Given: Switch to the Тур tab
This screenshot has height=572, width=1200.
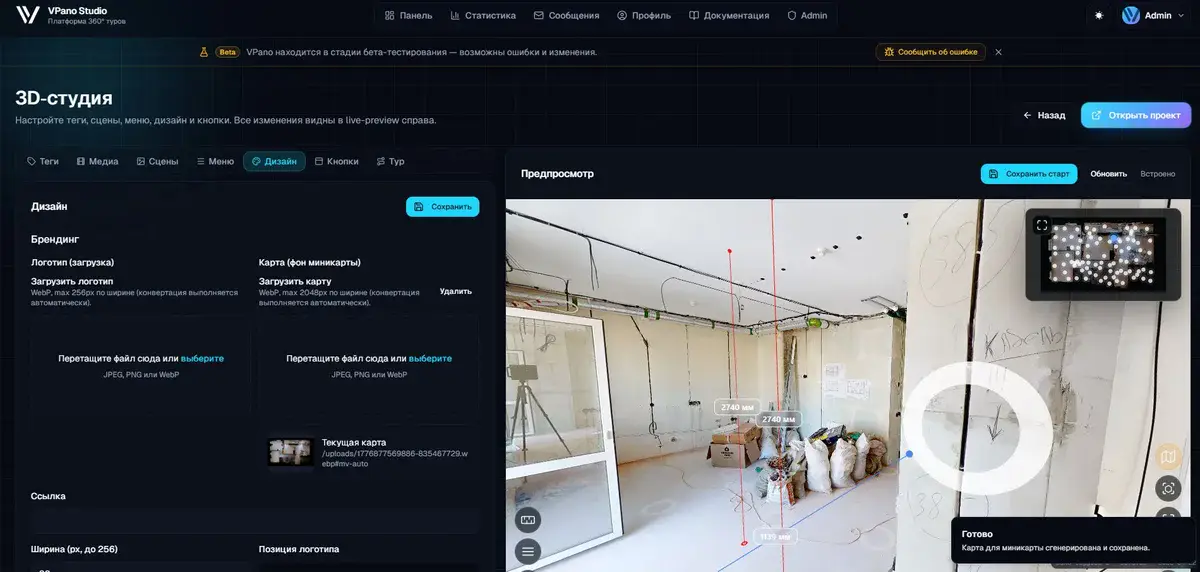Looking at the screenshot, I should click(390, 161).
